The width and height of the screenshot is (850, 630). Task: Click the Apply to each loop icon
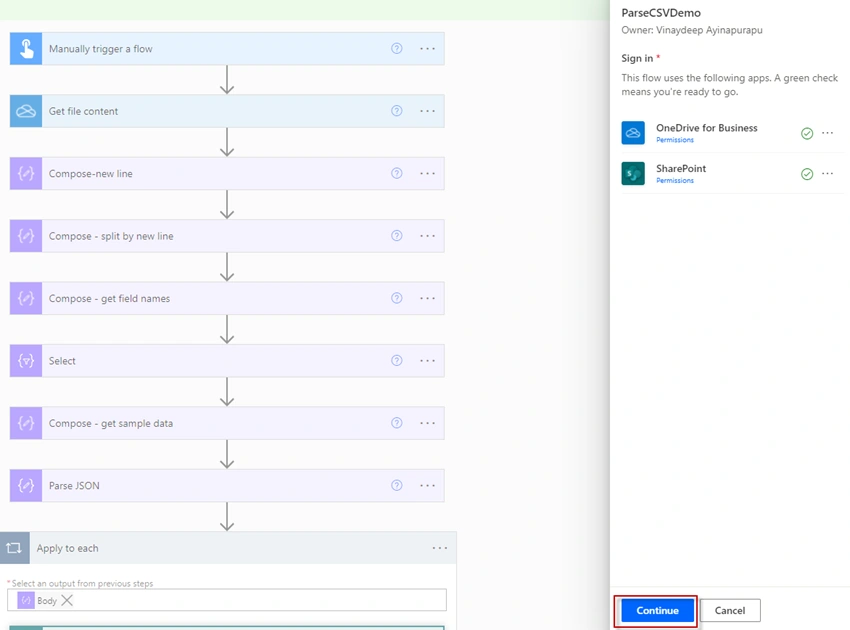coord(15,548)
